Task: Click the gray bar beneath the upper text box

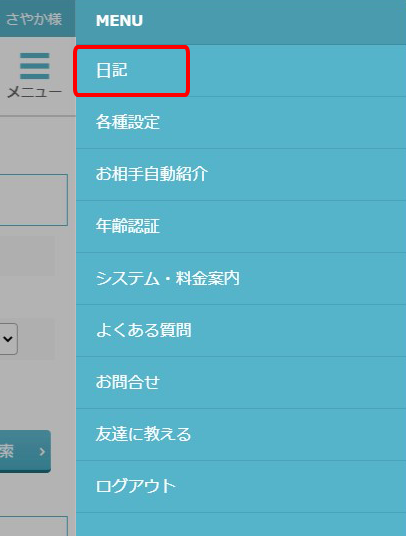Action: (x=27, y=256)
